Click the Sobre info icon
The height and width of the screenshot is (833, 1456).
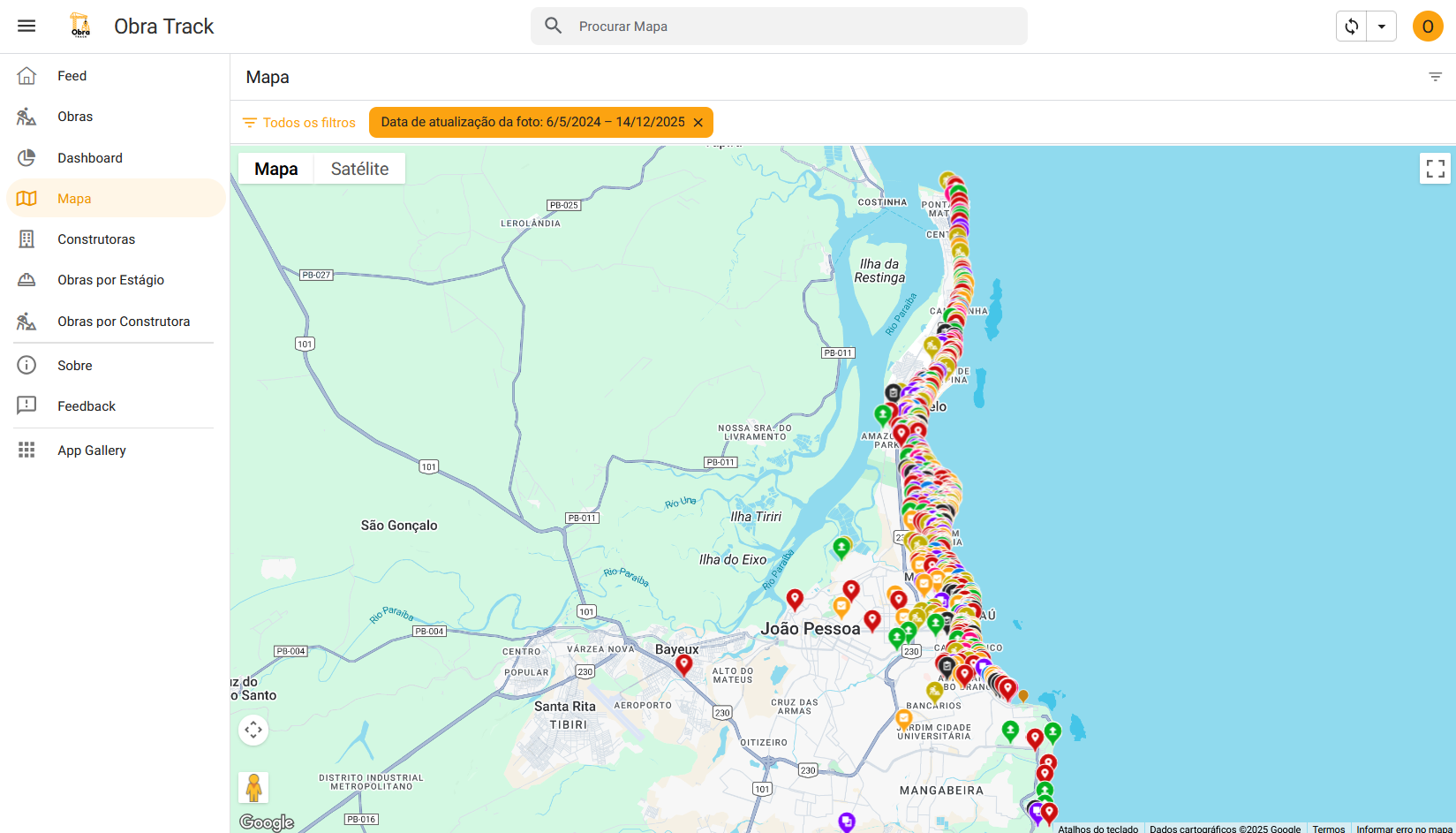point(26,365)
